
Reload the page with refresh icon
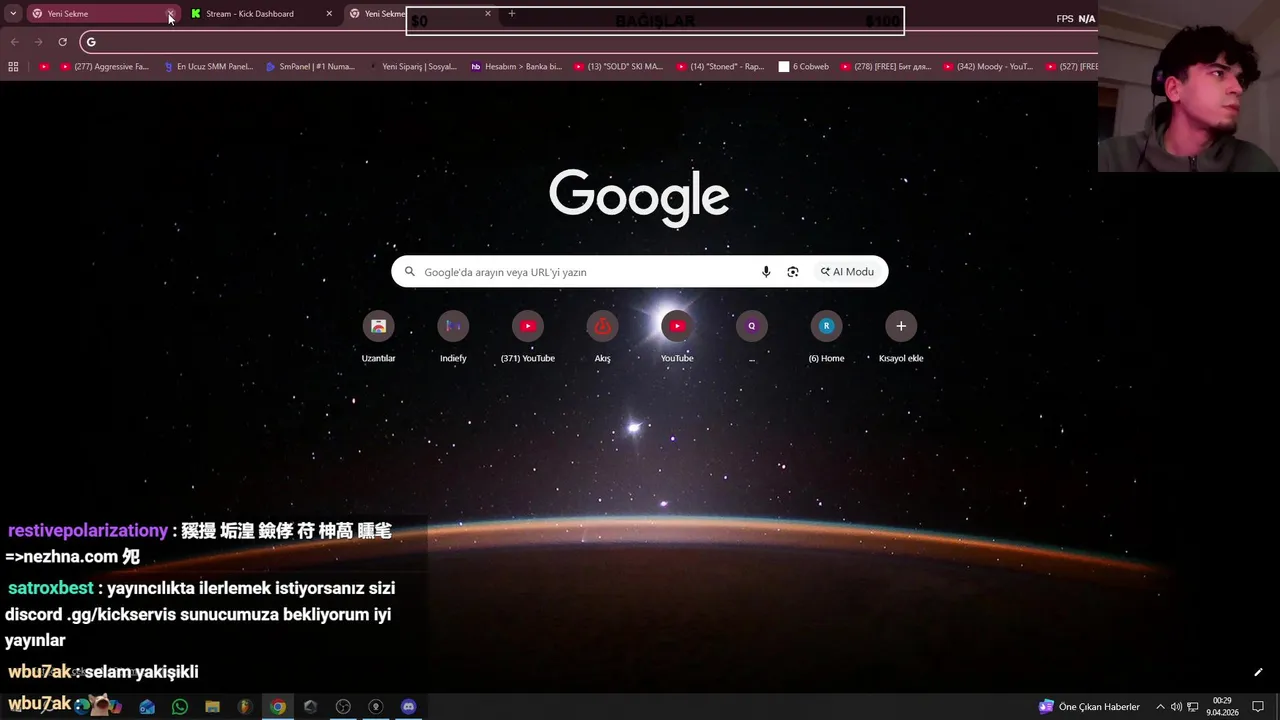(62, 42)
